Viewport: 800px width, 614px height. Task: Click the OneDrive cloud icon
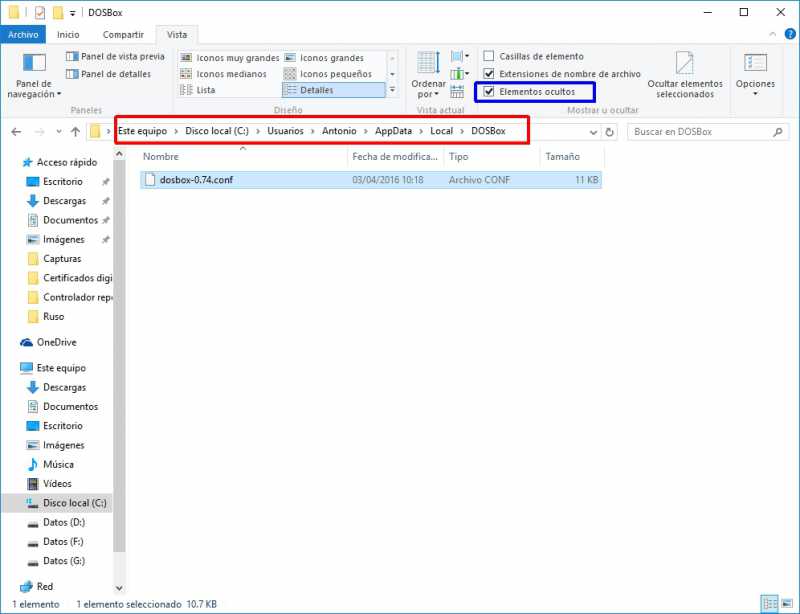click(27, 342)
